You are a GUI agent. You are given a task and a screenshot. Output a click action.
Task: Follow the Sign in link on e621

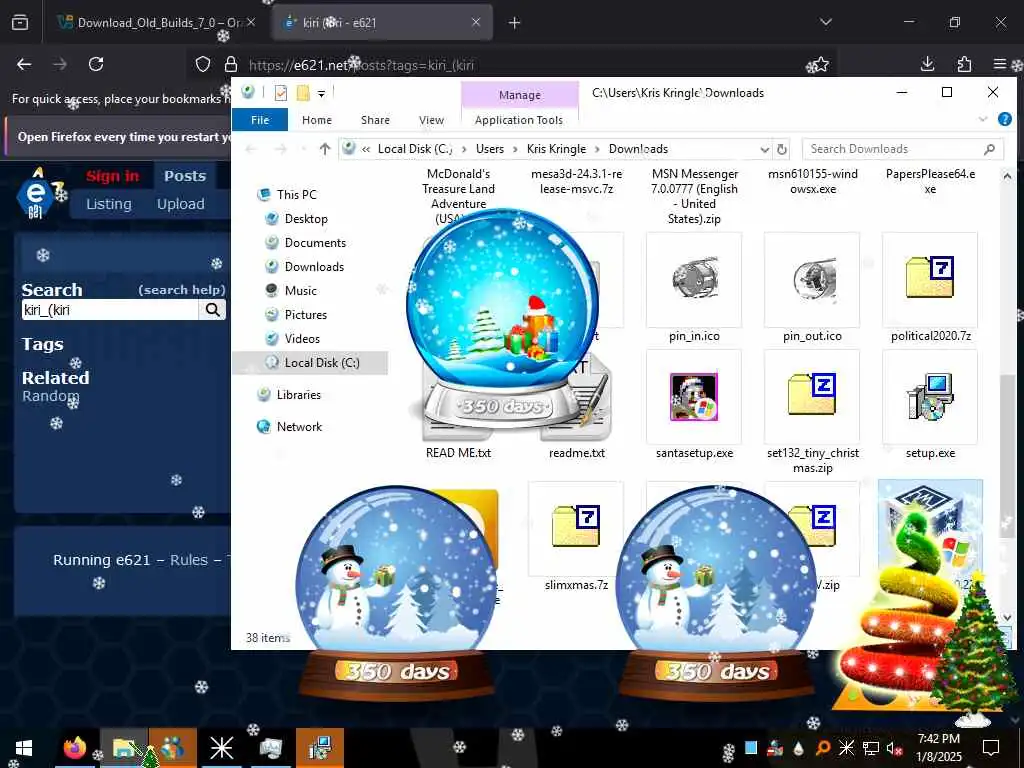[x=112, y=176]
